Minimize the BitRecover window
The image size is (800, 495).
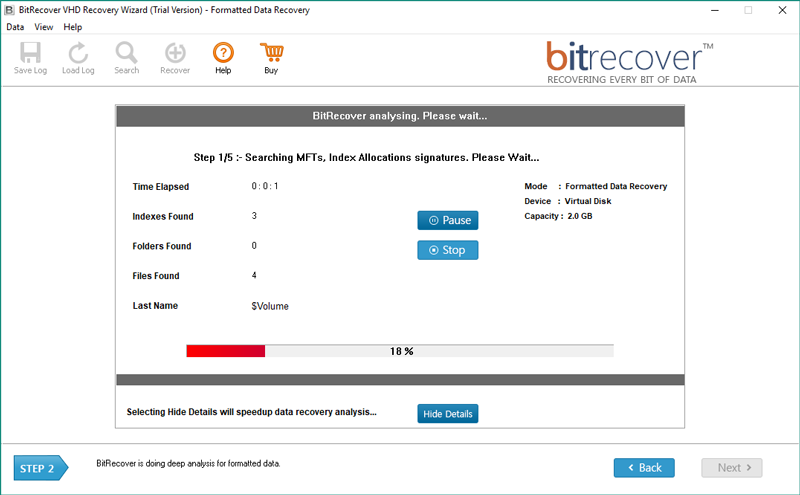(x=715, y=10)
